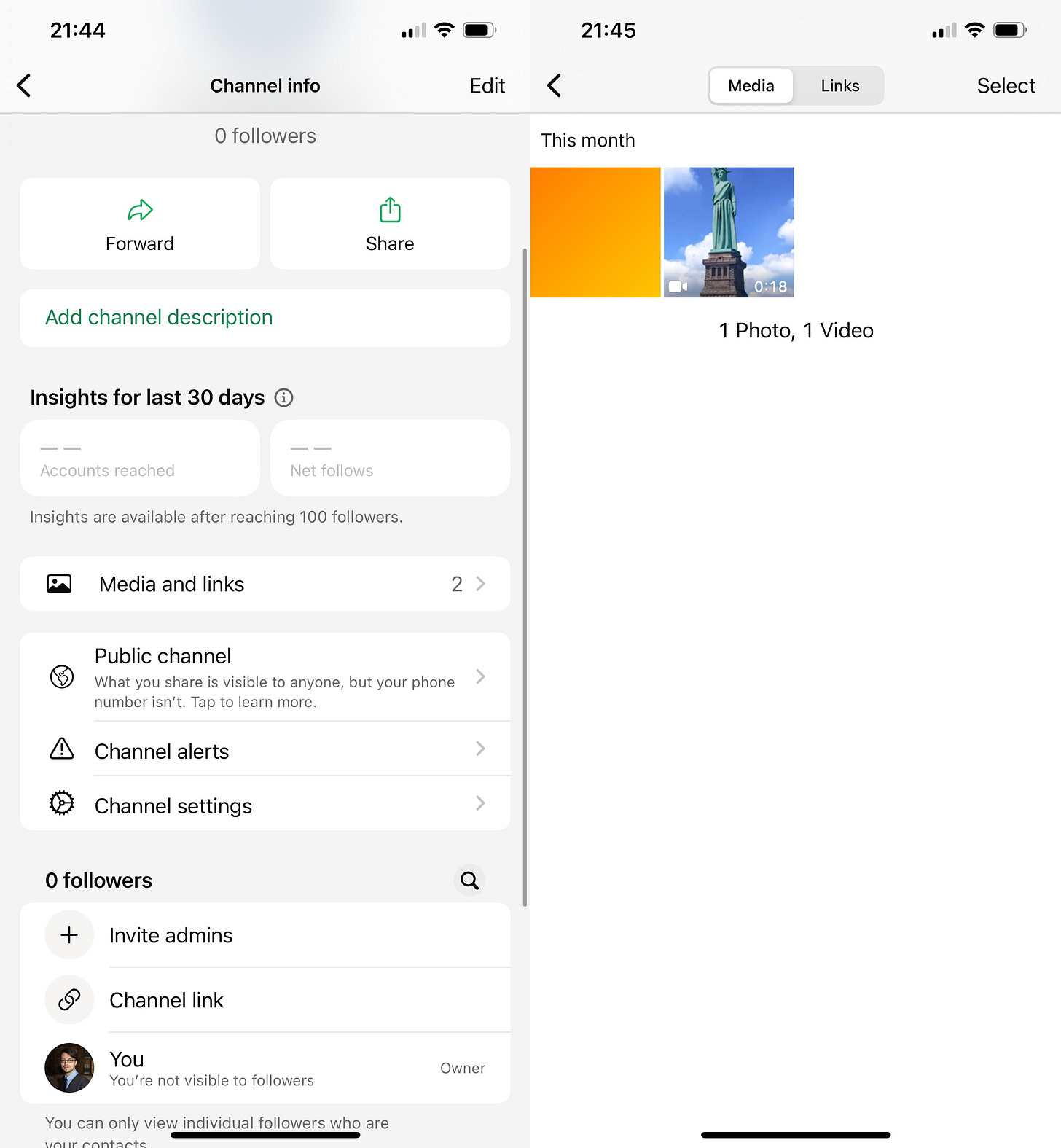The width and height of the screenshot is (1061, 1148).
Task: Tap the Accounts reached insight card
Action: [x=140, y=458]
